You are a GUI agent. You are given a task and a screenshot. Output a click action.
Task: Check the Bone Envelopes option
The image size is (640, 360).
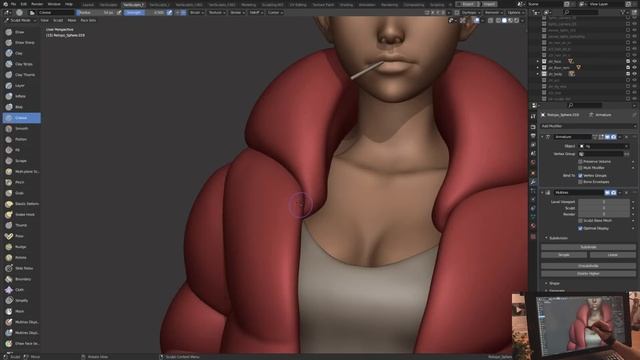coord(580,182)
